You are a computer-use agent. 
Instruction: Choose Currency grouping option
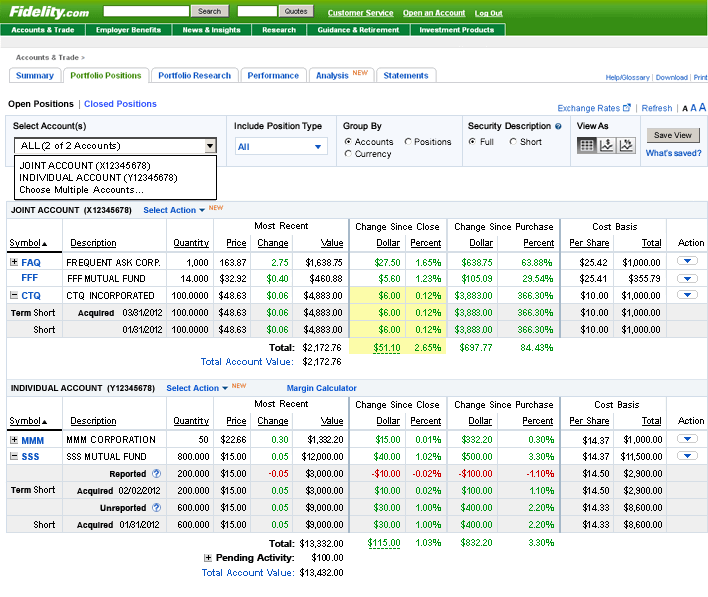point(348,154)
